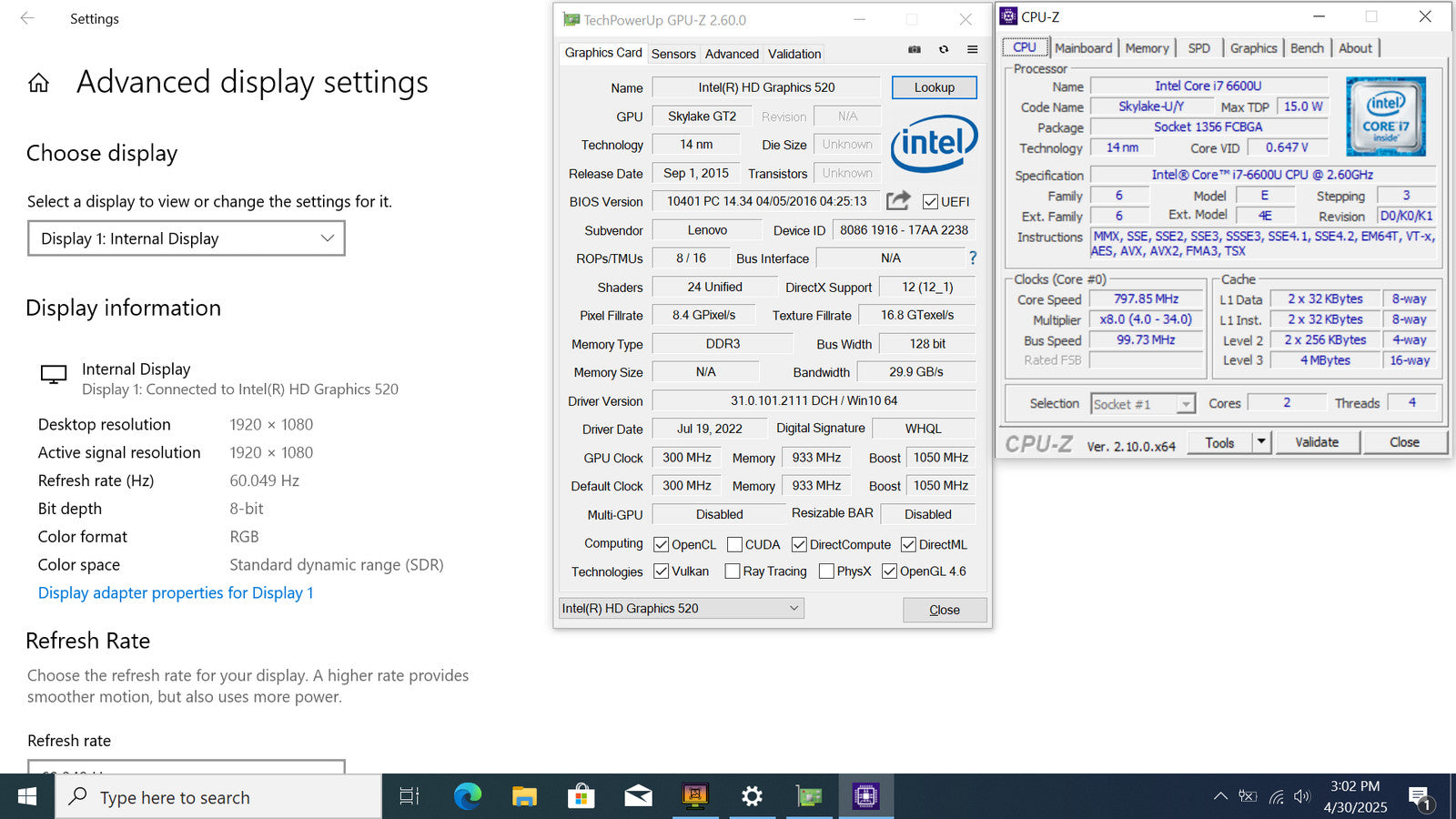Enable the Ray Tracing checkbox
The height and width of the screenshot is (819, 1456).
point(733,571)
